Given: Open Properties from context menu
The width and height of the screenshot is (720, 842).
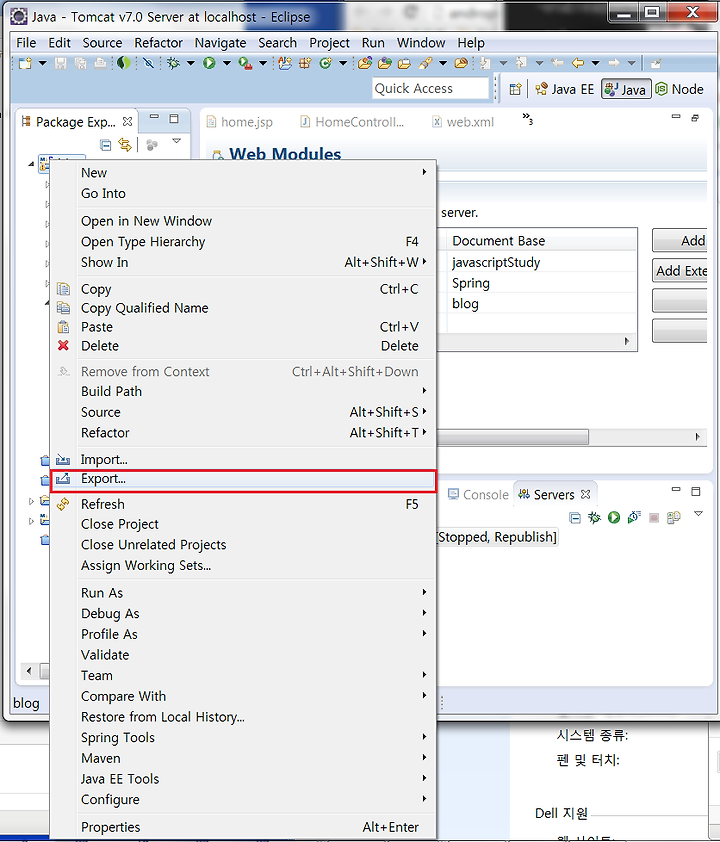Looking at the screenshot, I should [243, 827].
